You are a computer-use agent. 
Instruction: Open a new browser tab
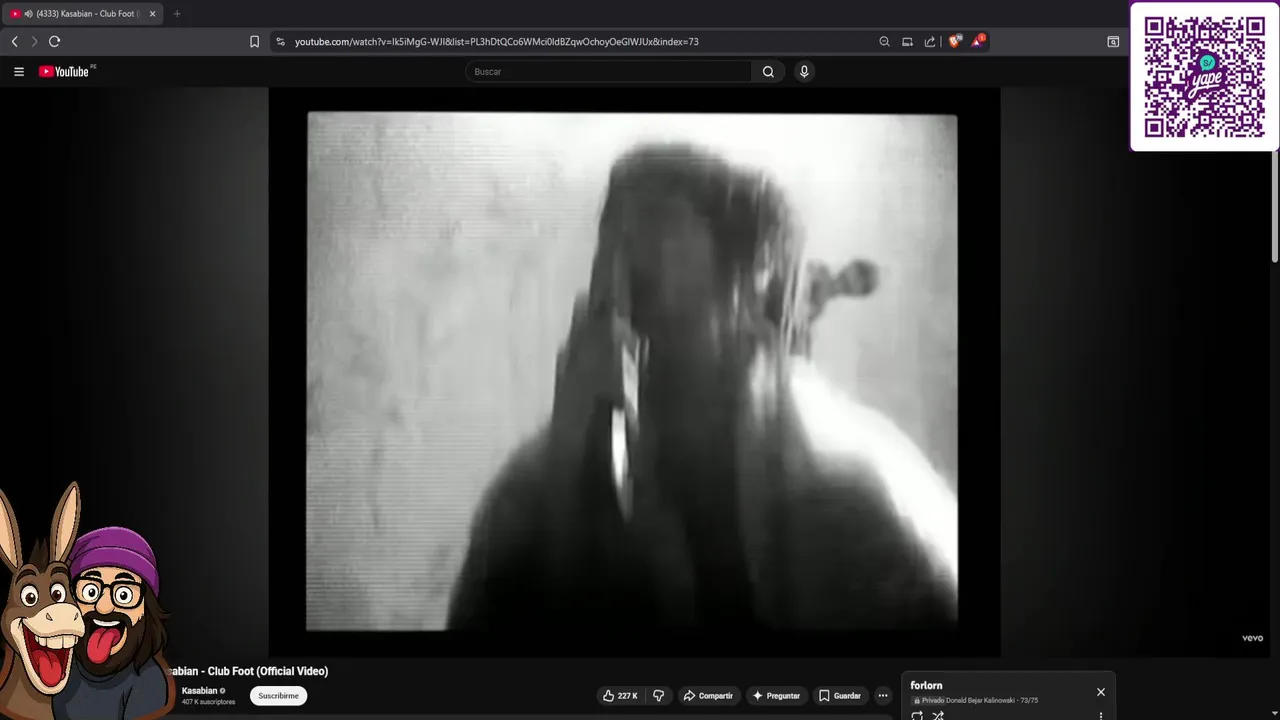pyautogui.click(x=177, y=14)
